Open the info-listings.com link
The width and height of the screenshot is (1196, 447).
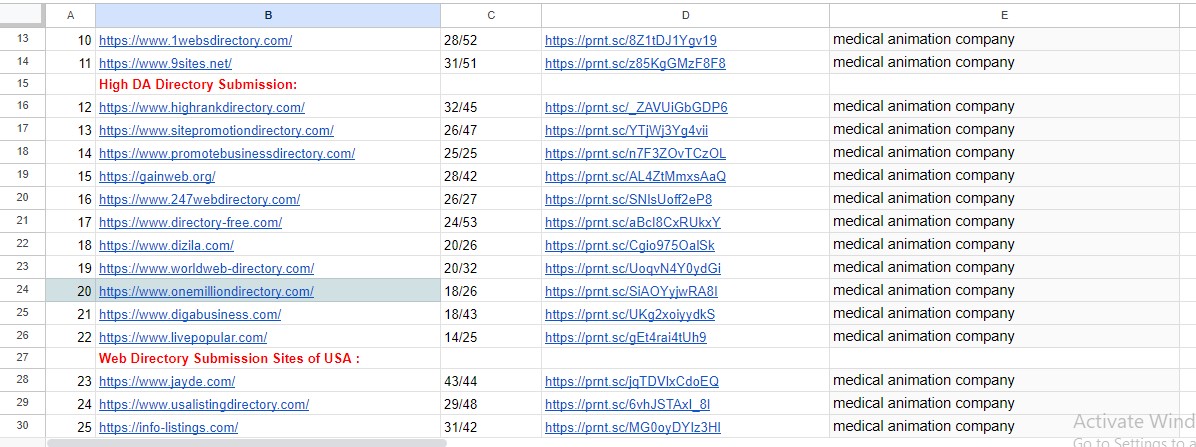coord(168,428)
